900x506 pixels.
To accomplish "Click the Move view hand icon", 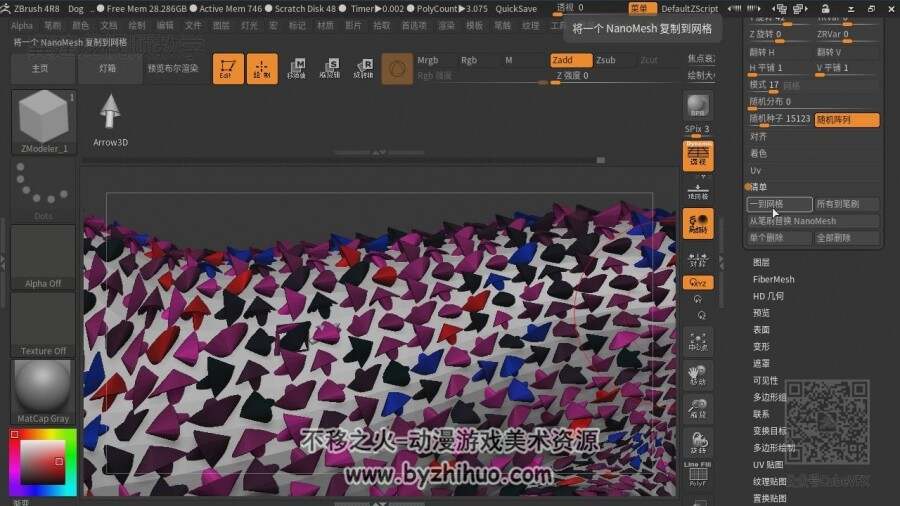I will [x=698, y=376].
